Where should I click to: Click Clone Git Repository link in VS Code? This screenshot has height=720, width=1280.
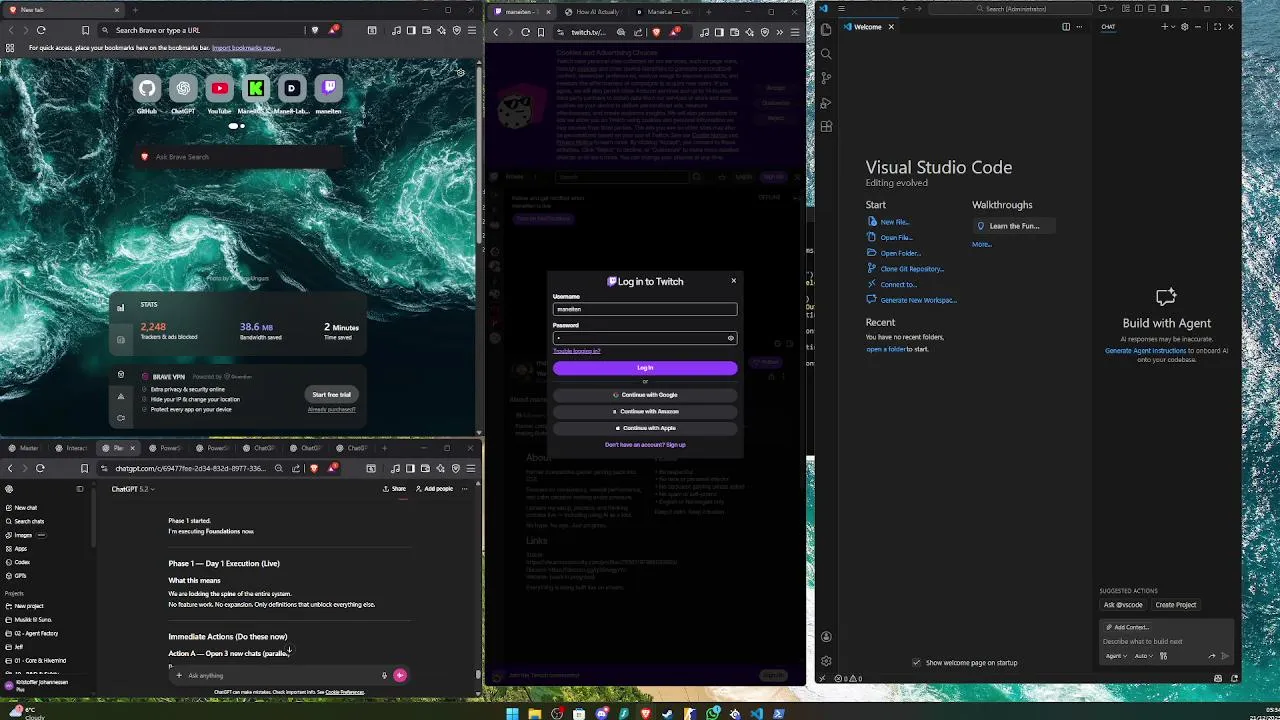(x=912, y=269)
